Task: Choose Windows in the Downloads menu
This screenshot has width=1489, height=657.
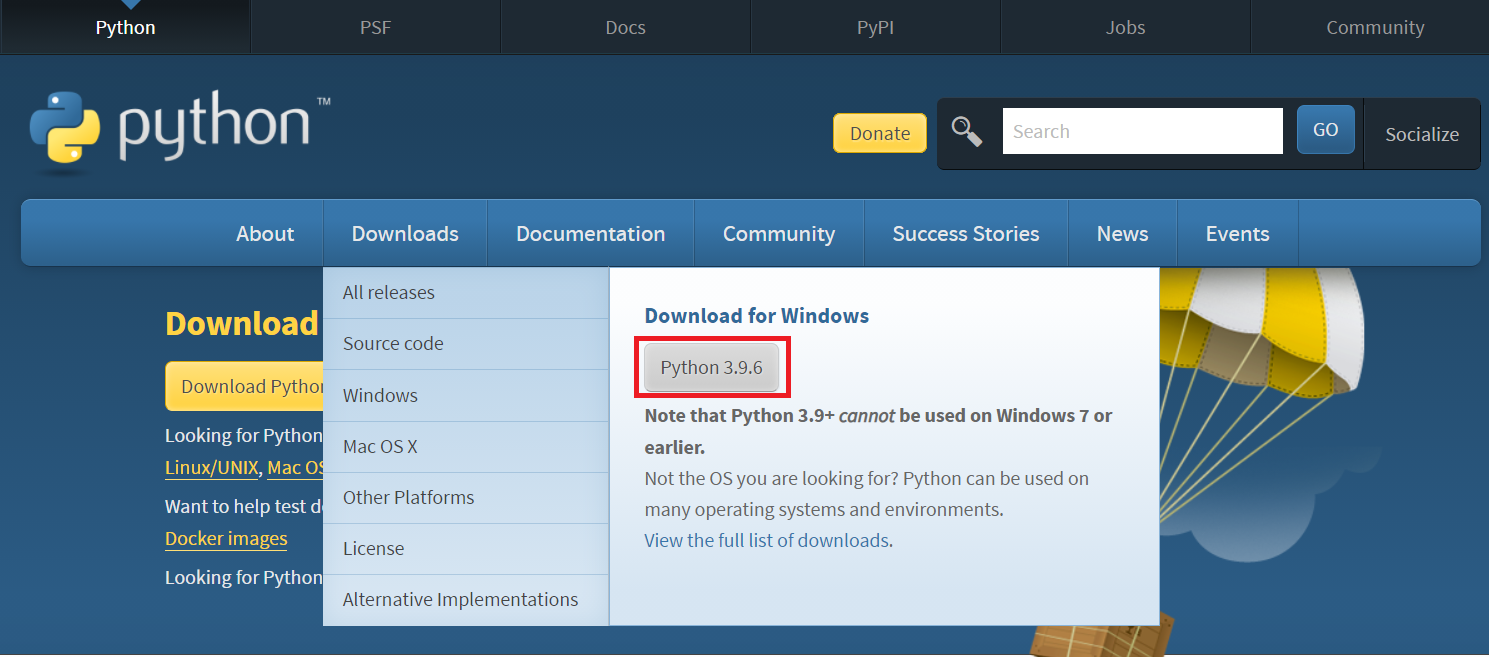Action: pos(466,395)
